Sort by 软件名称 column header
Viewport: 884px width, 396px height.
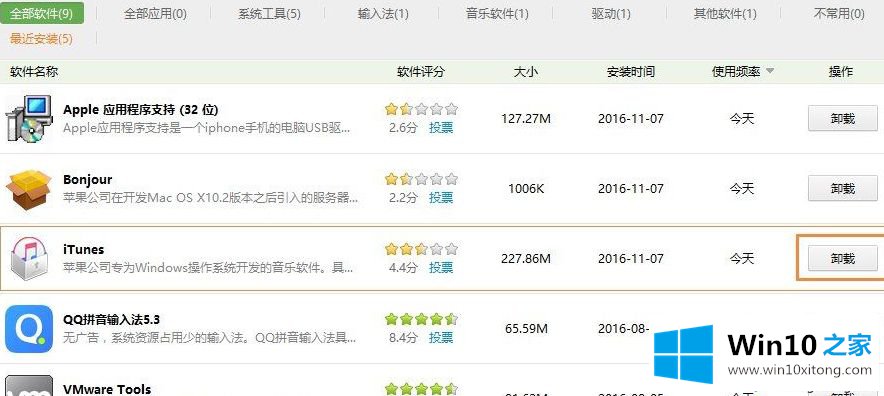point(34,72)
